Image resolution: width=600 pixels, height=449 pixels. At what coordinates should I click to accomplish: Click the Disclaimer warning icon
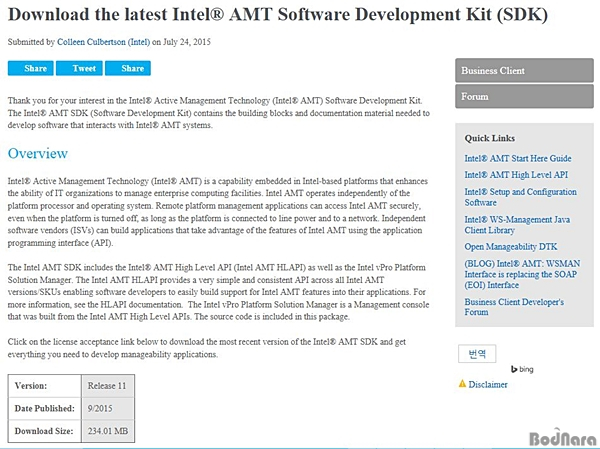462,384
